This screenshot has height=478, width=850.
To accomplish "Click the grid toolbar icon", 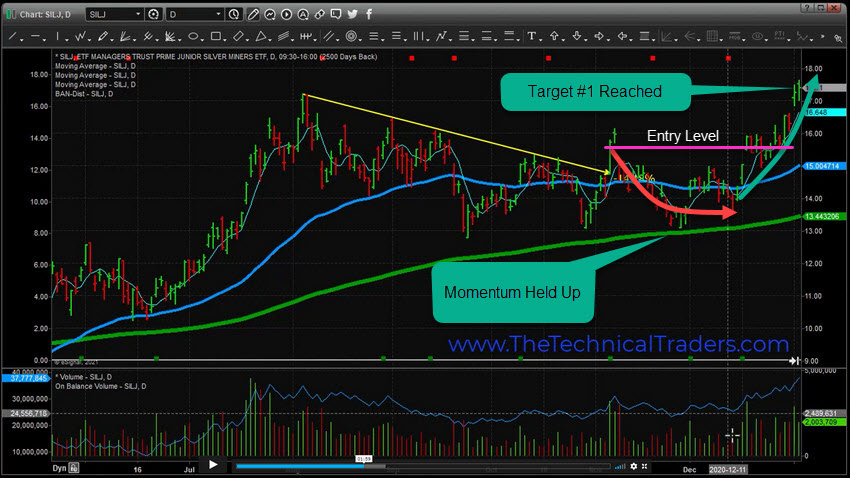I will 712,37.
